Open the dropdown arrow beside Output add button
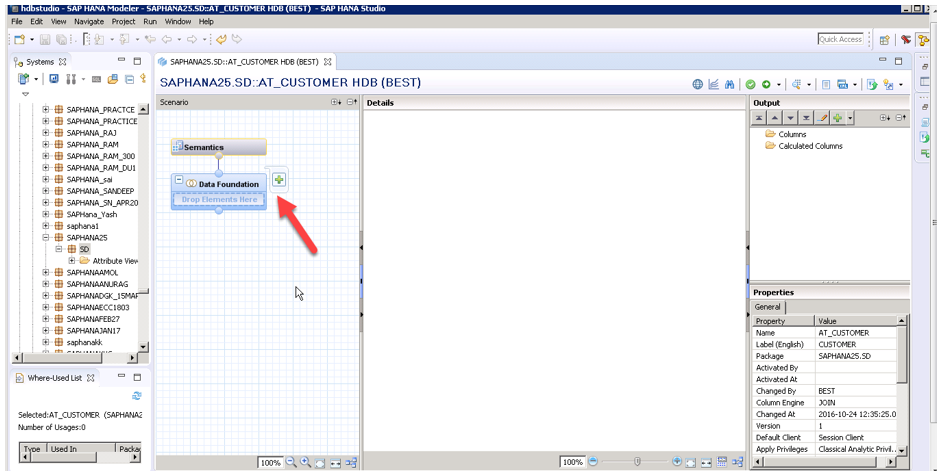Screen dimensions: 937x471 click(x=850, y=118)
